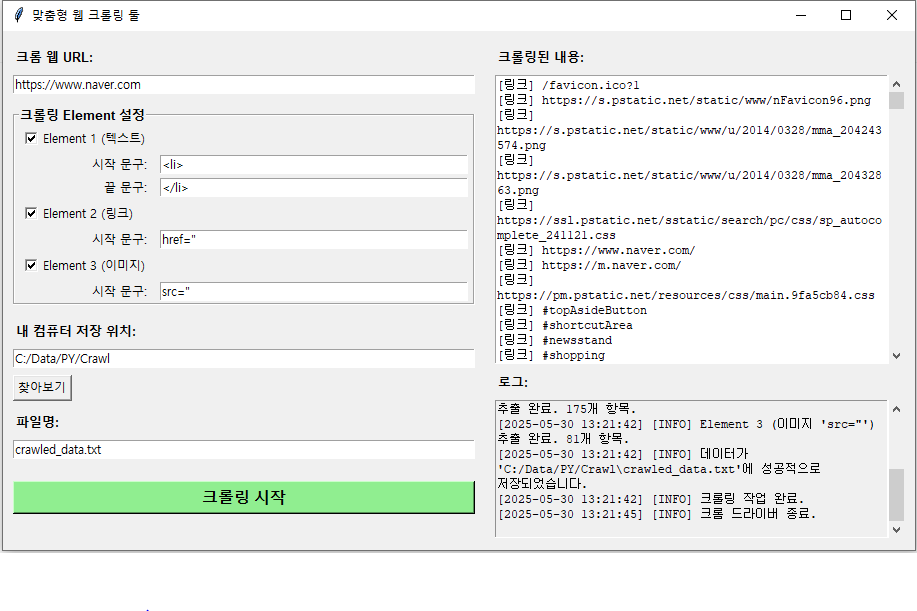
Task: Click the '#topAsideButton' link line
Action: (x=572, y=310)
